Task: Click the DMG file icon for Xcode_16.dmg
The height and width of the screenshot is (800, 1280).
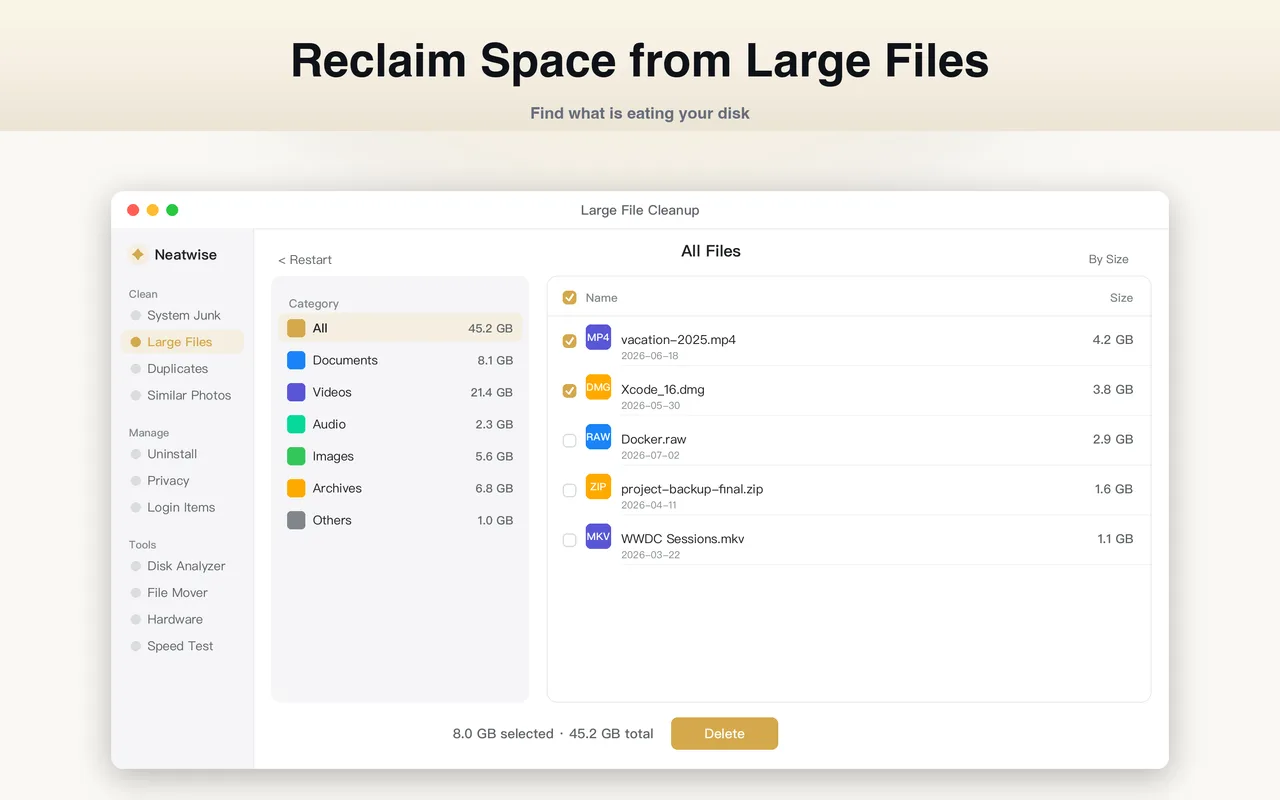Action: (598, 388)
